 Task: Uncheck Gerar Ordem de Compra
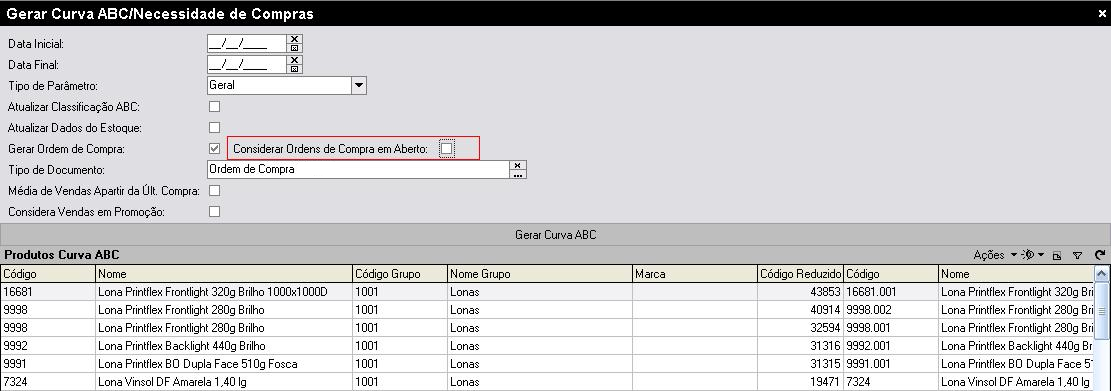coord(215,149)
